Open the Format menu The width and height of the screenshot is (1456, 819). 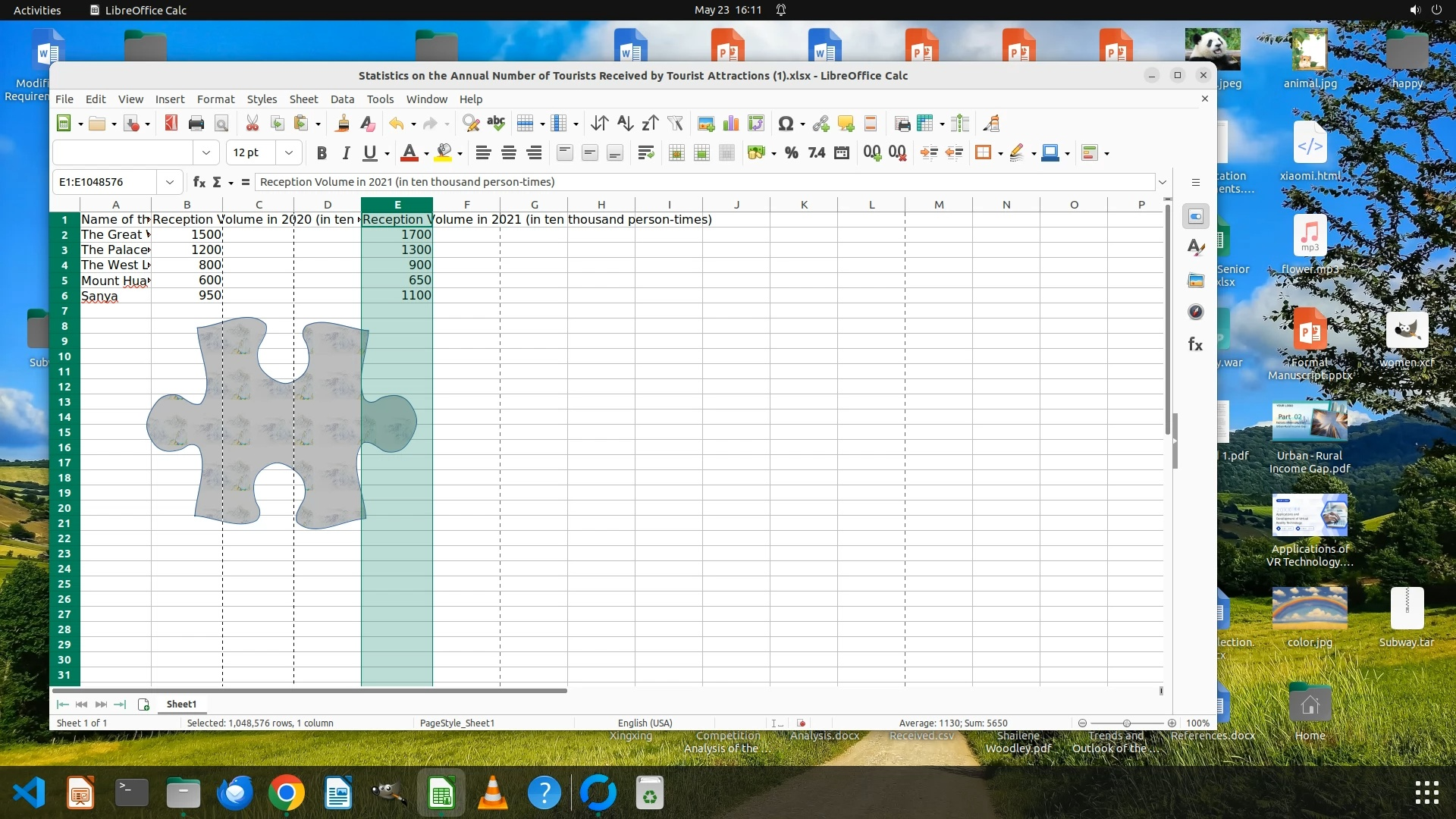point(215,99)
